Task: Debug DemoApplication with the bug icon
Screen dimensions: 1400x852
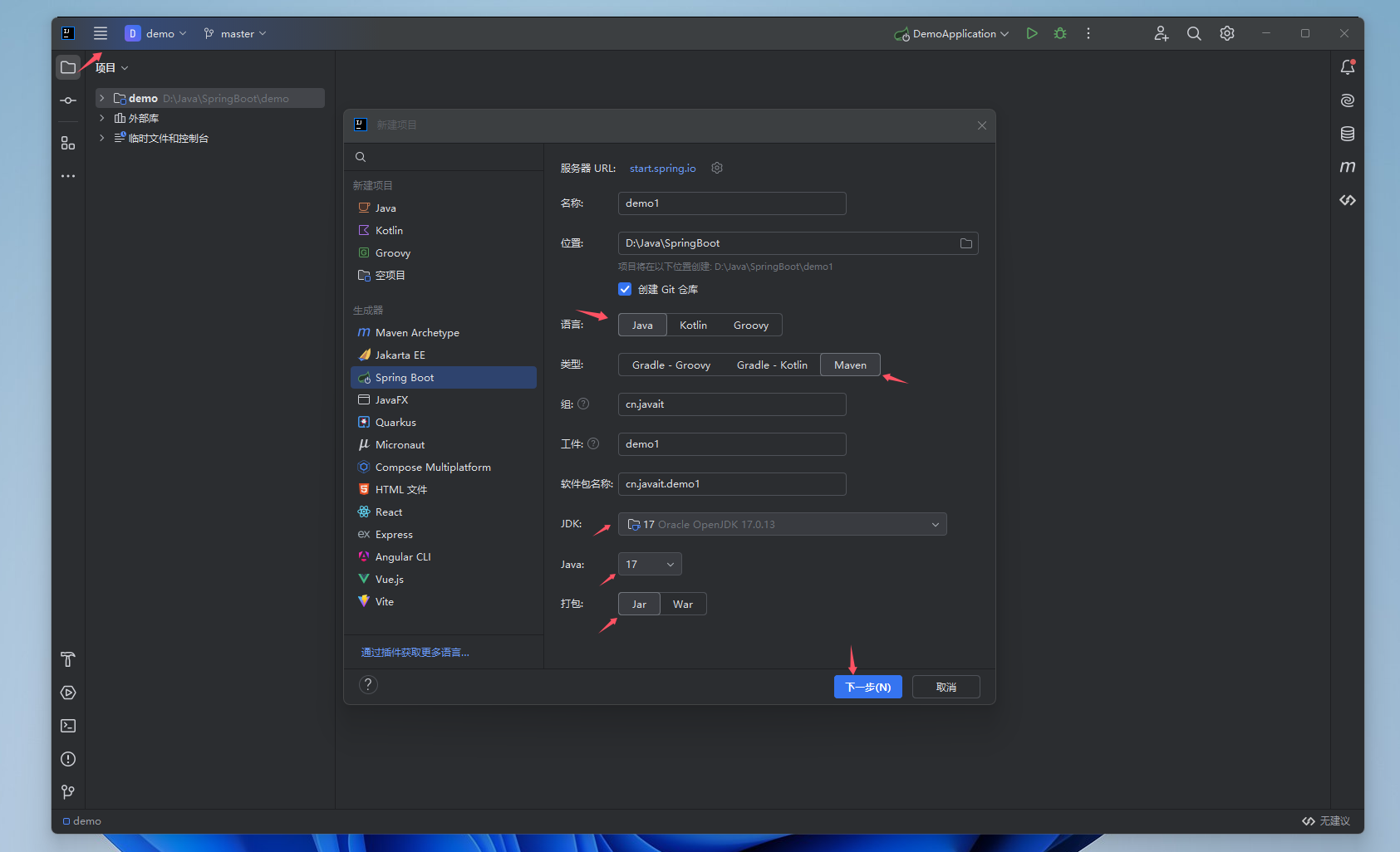Action: click(x=1060, y=33)
